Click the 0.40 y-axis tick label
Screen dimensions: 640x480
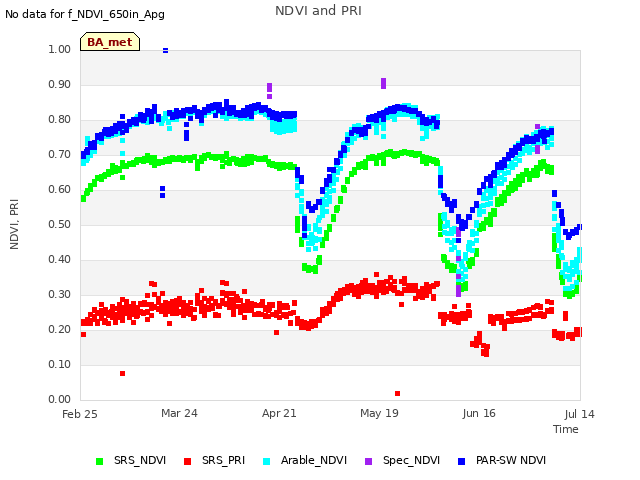(x=60, y=260)
